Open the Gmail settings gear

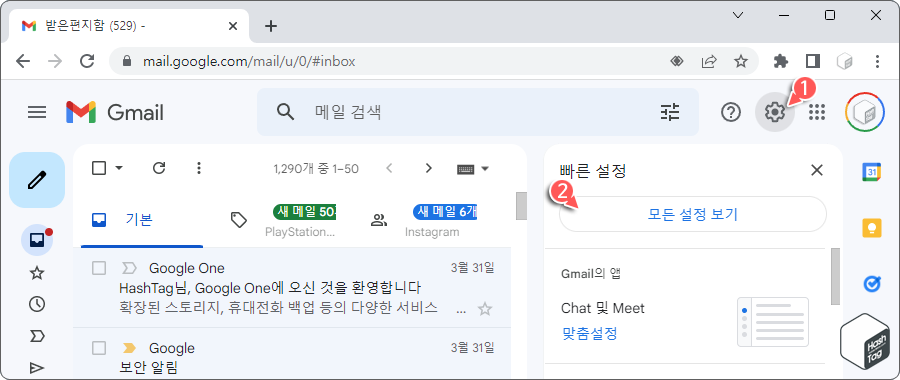click(x=775, y=112)
